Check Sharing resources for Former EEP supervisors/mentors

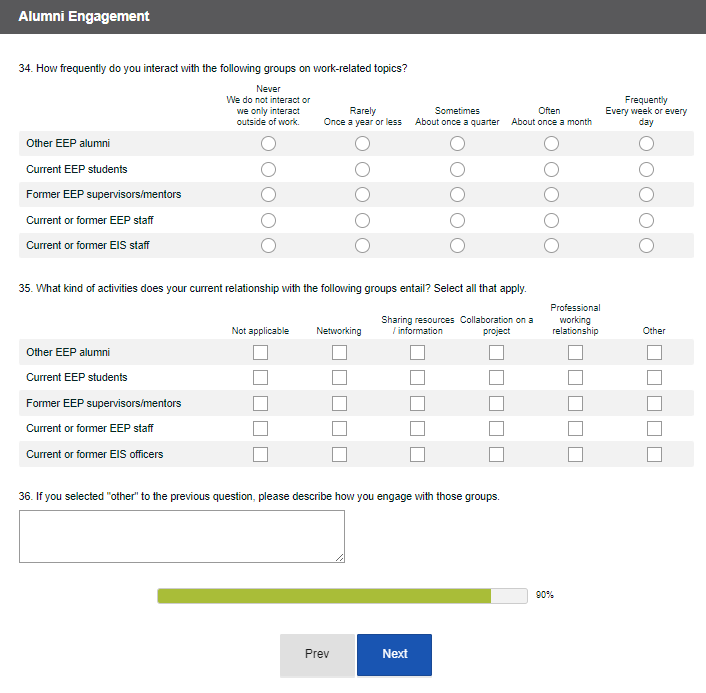tap(417, 403)
